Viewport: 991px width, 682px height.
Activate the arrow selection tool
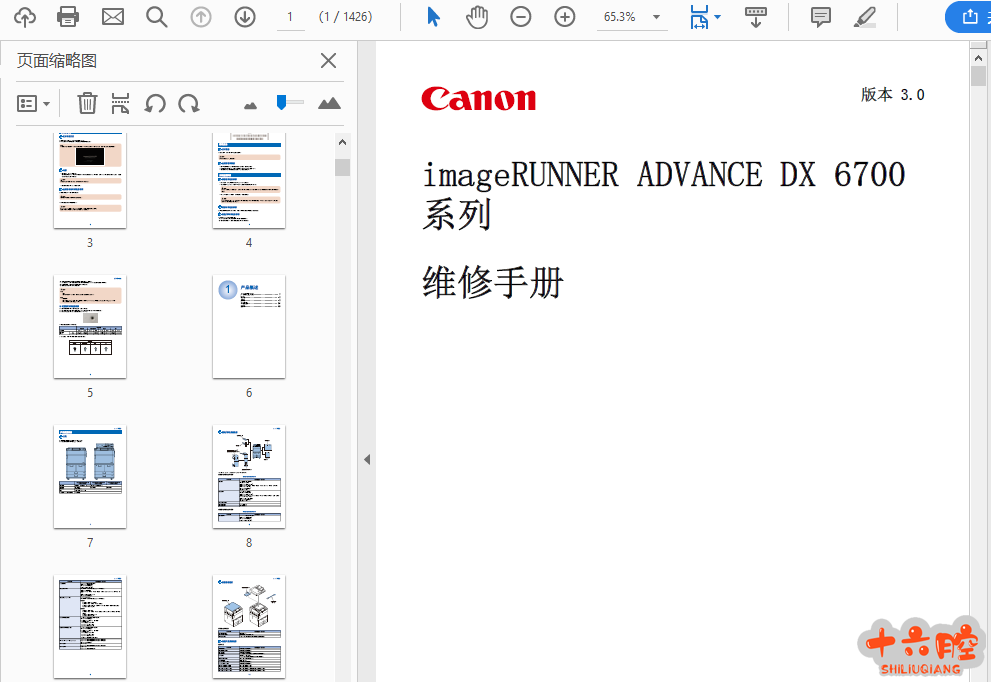coord(433,17)
